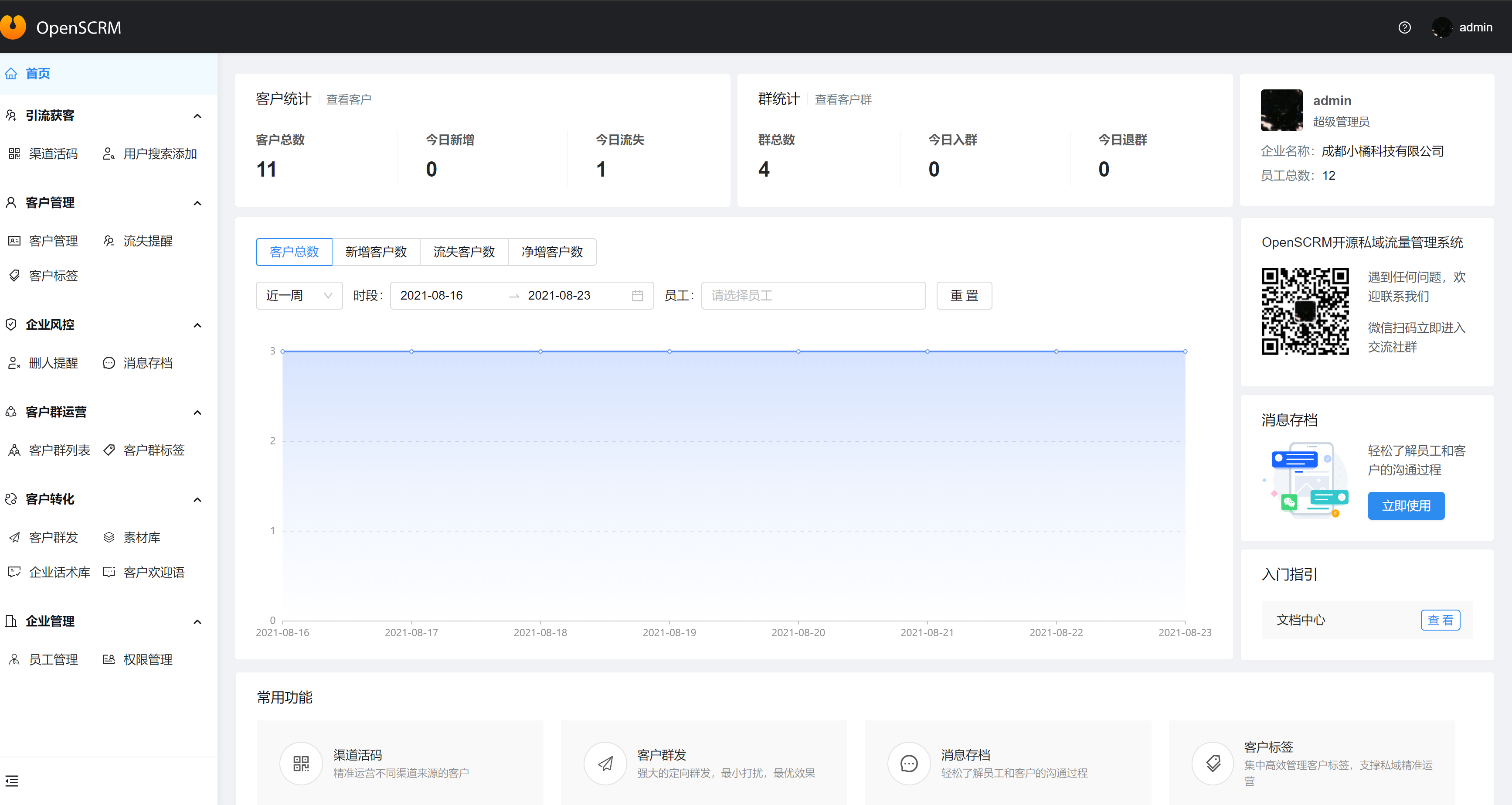This screenshot has height=805, width=1512.
Task: Click the 查看客户 link
Action: coord(348,100)
